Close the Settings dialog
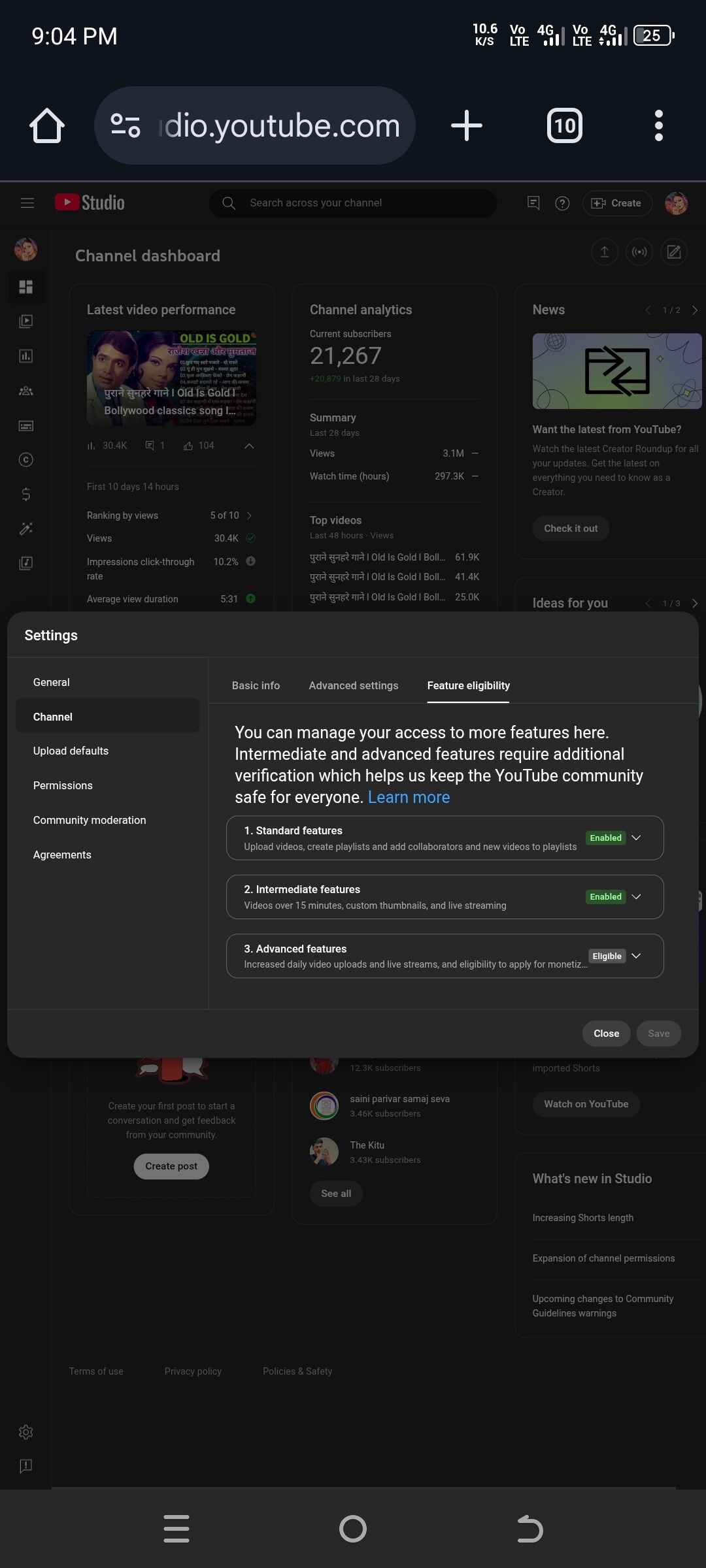Screen dimensions: 706x1568 [606, 1033]
